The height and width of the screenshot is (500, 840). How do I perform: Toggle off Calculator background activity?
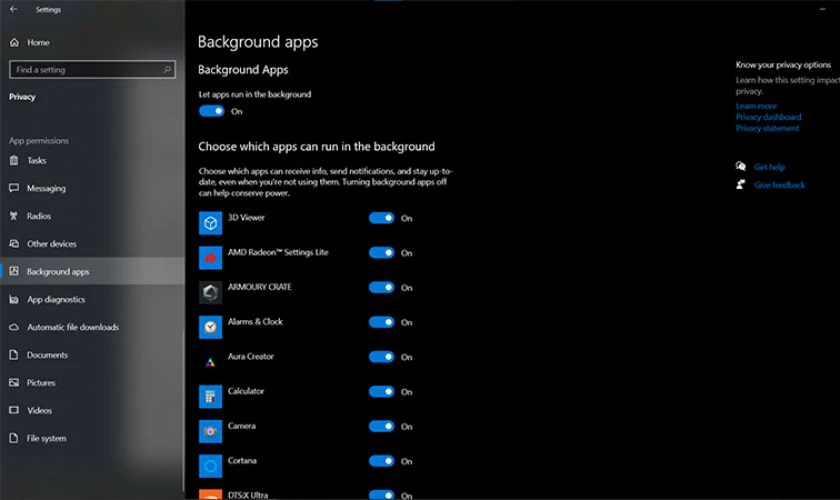pos(381,392)
